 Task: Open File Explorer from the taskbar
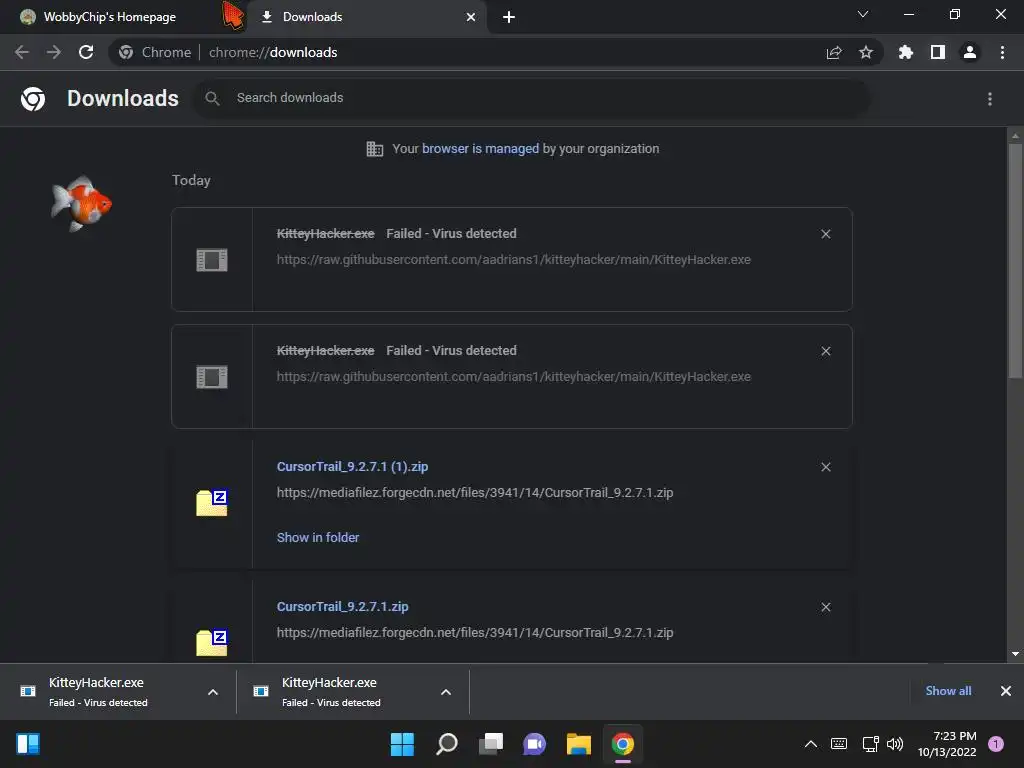(579, 744)
